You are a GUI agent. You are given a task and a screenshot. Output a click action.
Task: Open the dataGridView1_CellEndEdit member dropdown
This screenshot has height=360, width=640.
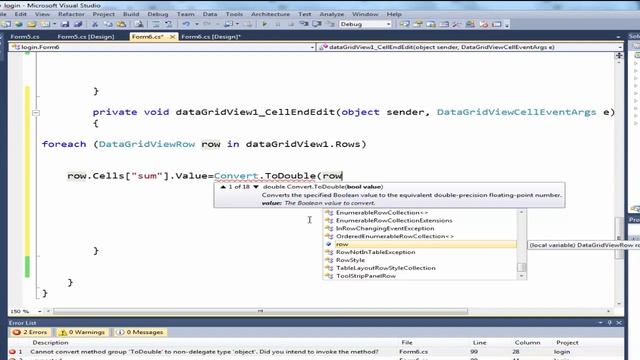click(620, 47)
